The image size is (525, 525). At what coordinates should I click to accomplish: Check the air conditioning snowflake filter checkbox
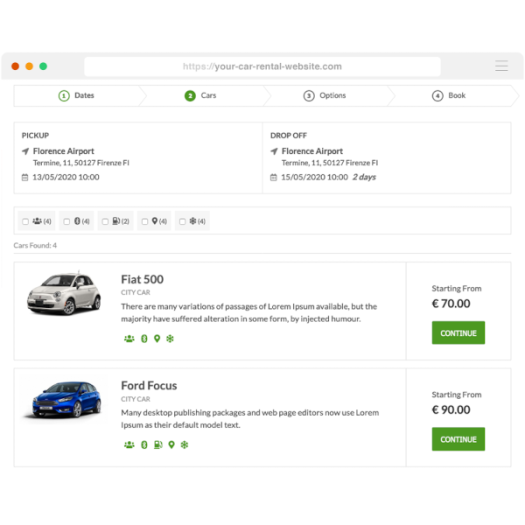(182, 221)
